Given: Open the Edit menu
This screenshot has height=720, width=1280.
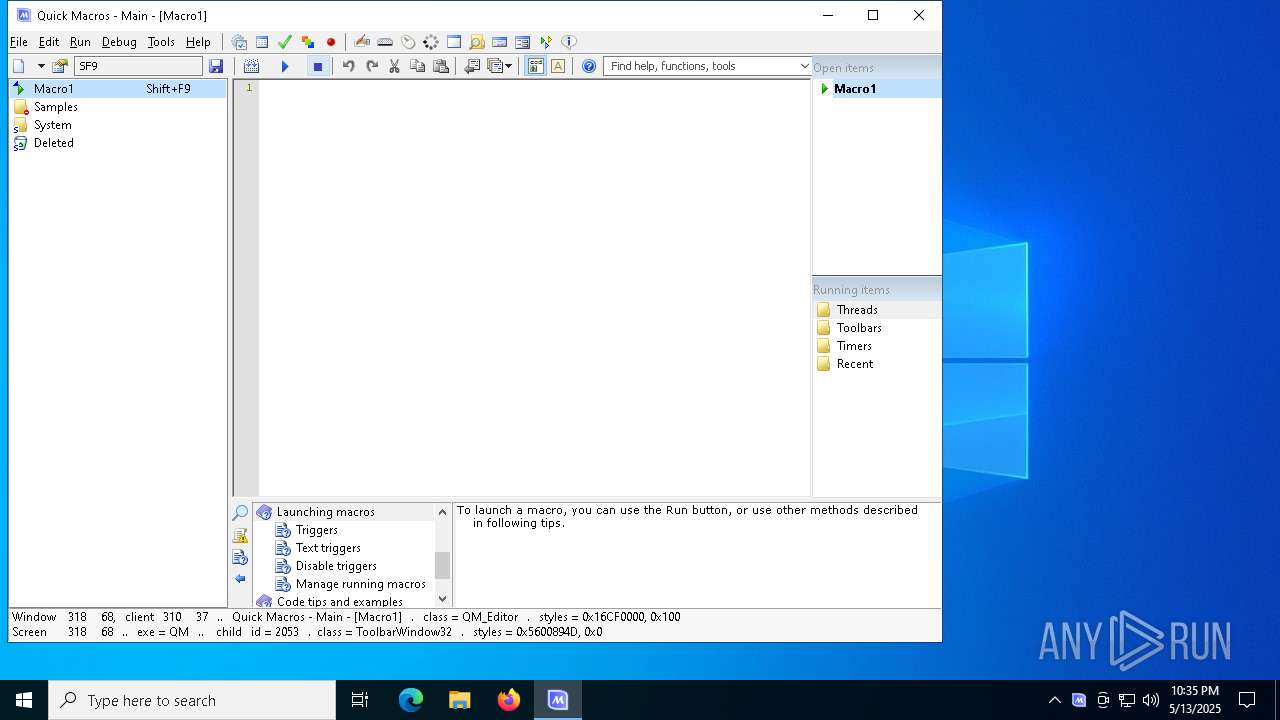Looking at the screenshot, I should pos(49,42).
